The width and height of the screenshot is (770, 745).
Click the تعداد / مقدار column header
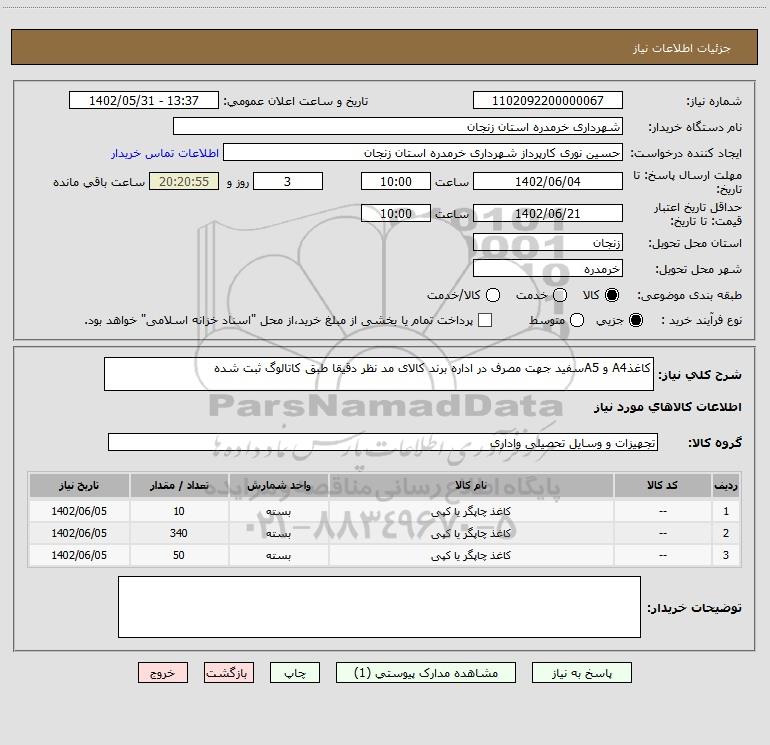coord(179,485)
